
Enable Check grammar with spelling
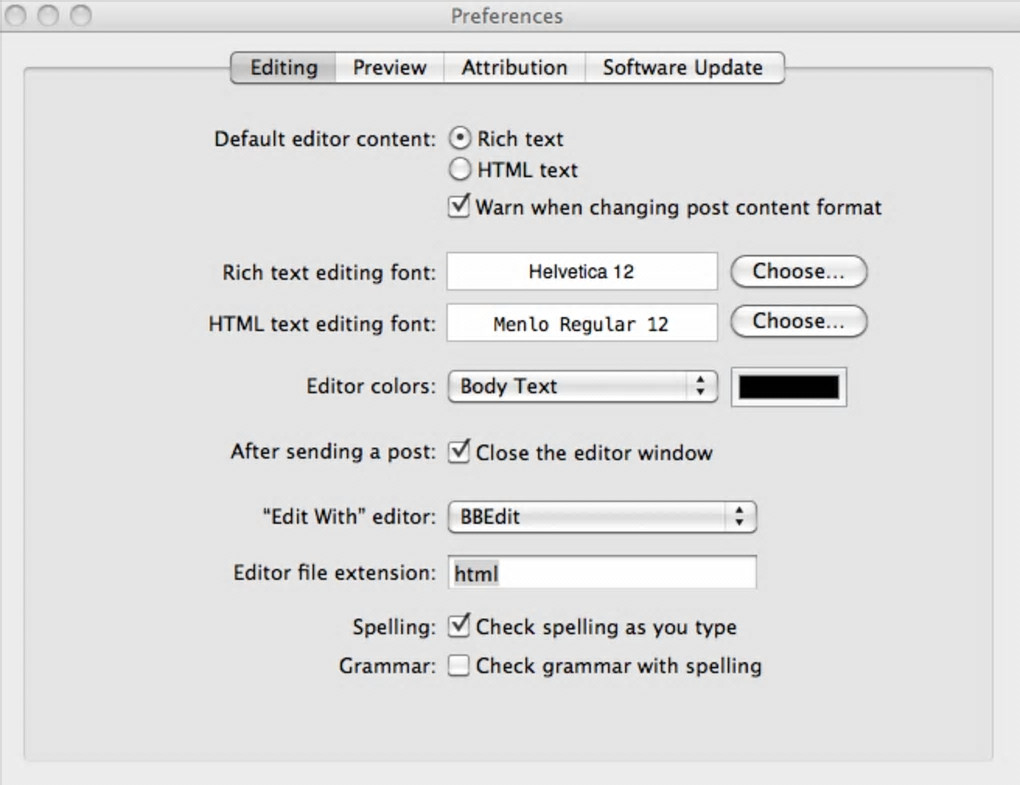(x=459, y=666)
